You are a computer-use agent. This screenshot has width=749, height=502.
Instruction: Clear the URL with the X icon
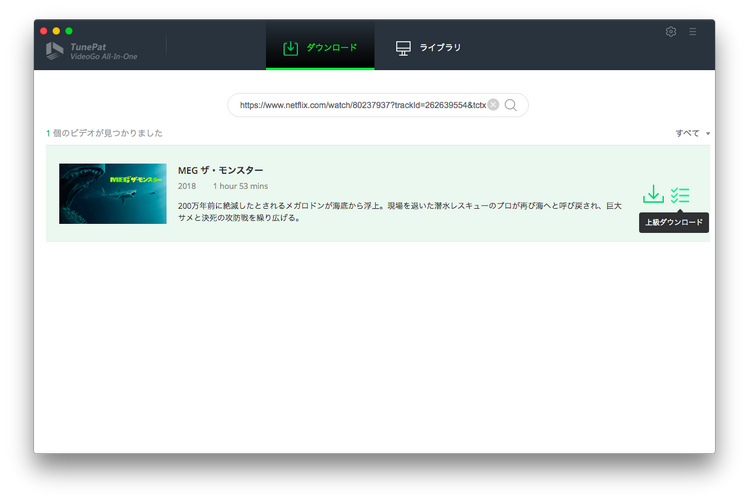493,105
